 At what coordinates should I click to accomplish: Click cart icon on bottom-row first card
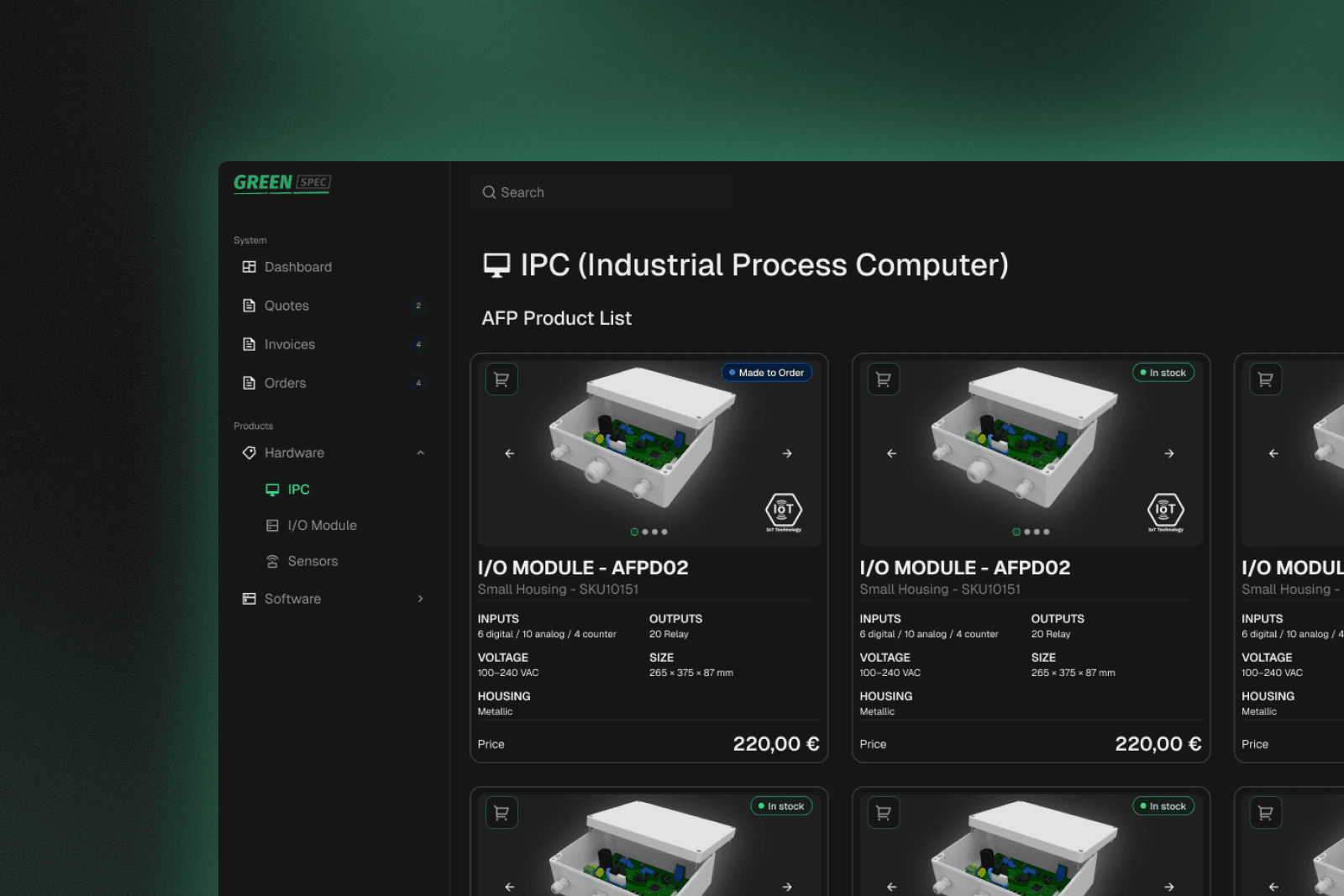tap(501, 813)
